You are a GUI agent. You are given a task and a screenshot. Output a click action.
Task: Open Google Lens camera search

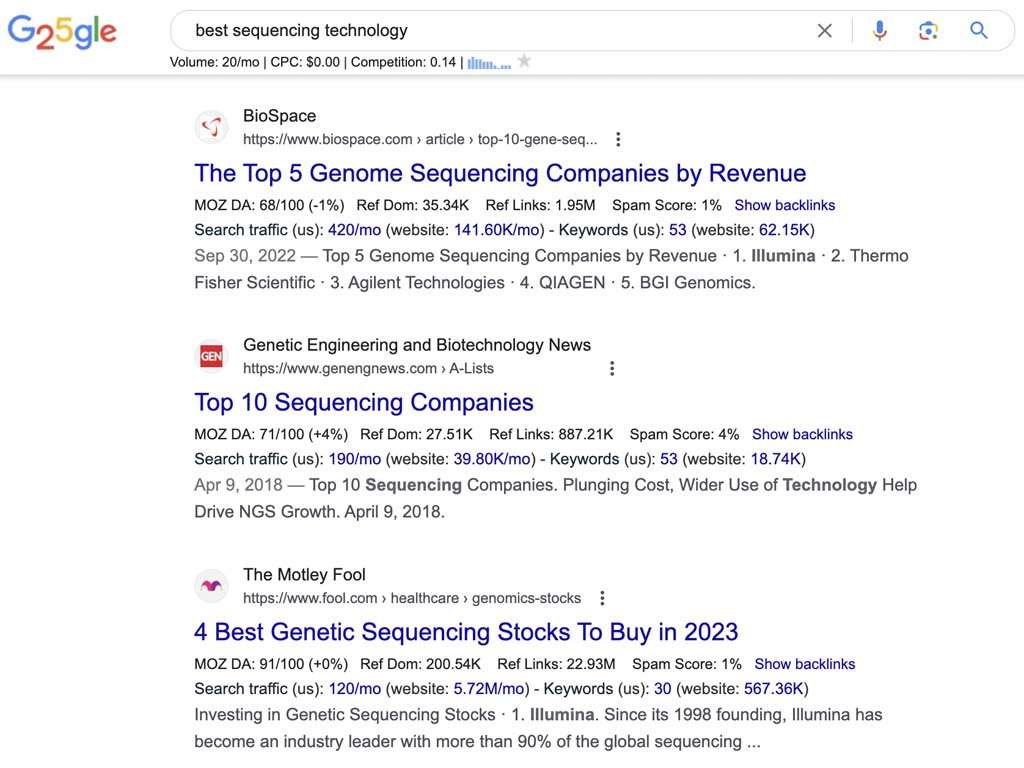pyautogui.click(x=928, y=30)
